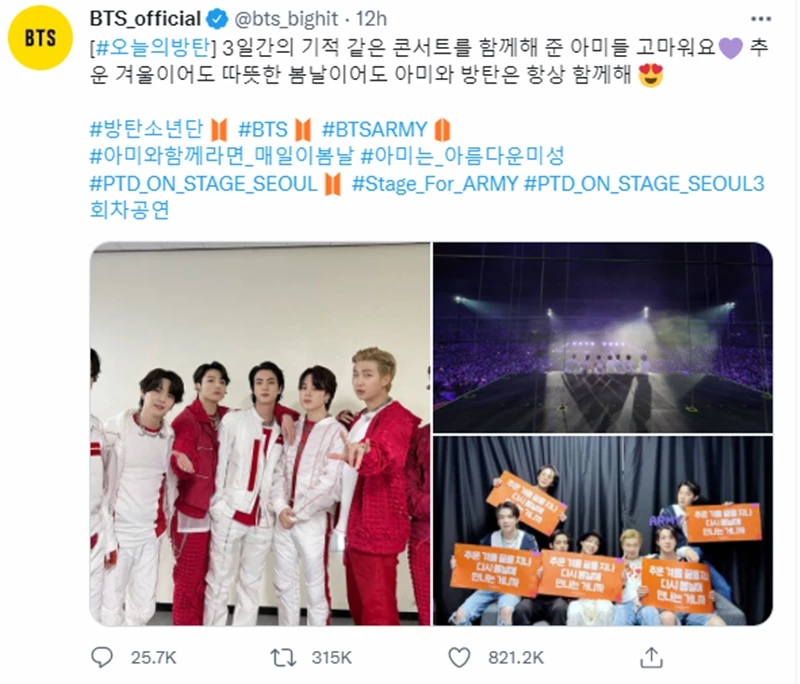Open the #PTD_ON_STAGE_SEOUL hashtag

pos(204,183)
